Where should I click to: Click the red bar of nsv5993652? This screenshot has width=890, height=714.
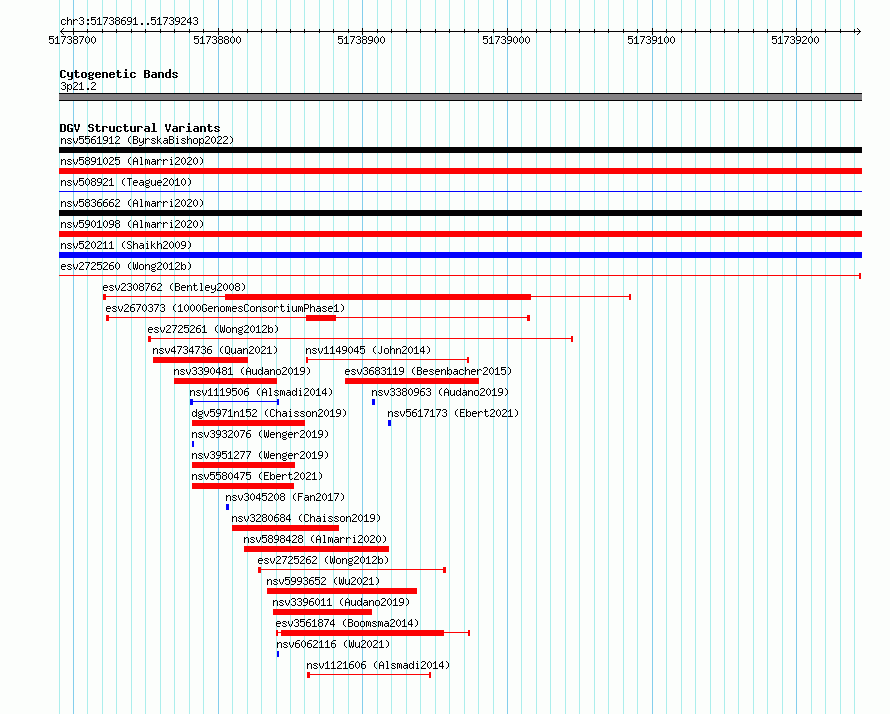[342, 591]
